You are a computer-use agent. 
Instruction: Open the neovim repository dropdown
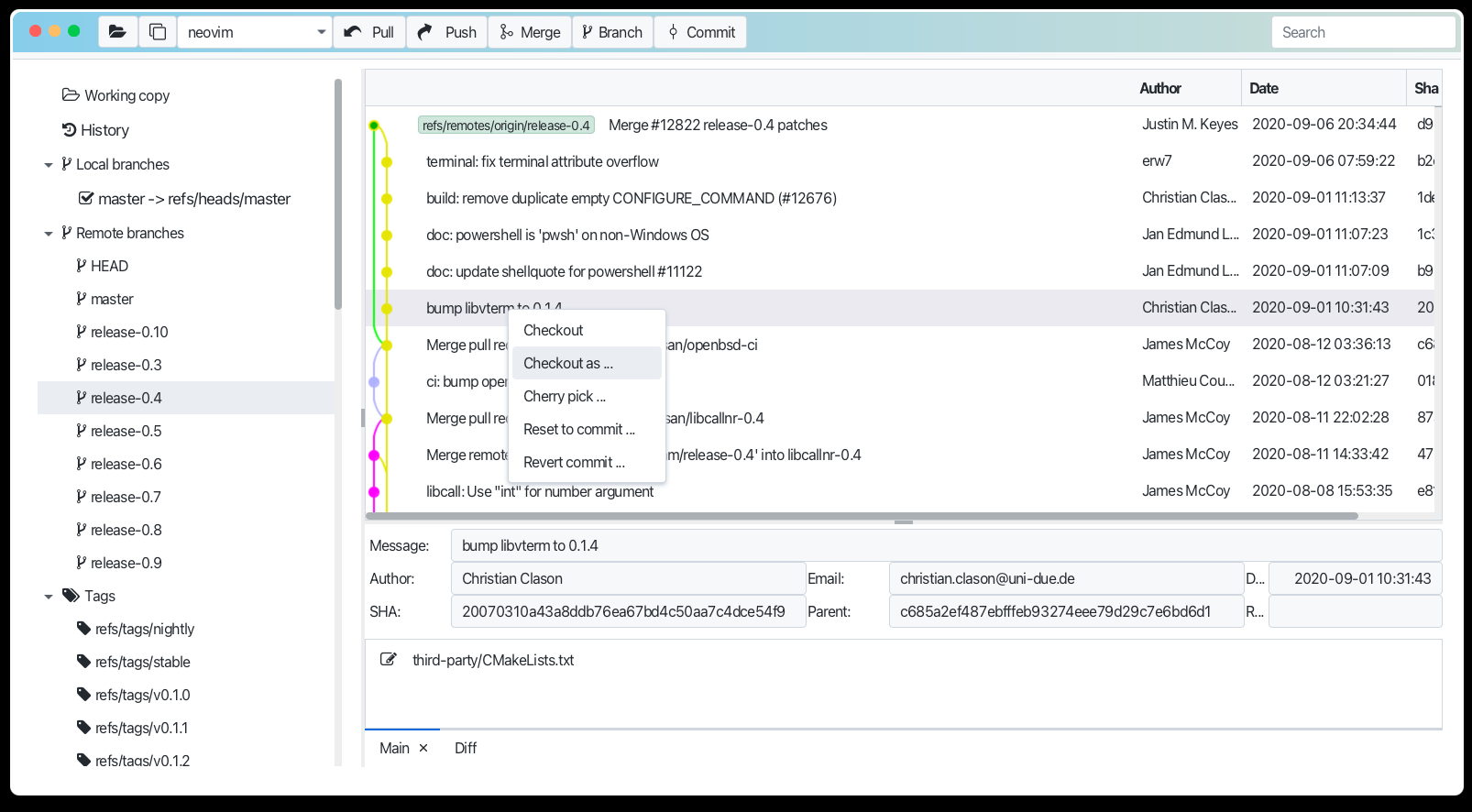pyautogui.click(x=255, y=32)
